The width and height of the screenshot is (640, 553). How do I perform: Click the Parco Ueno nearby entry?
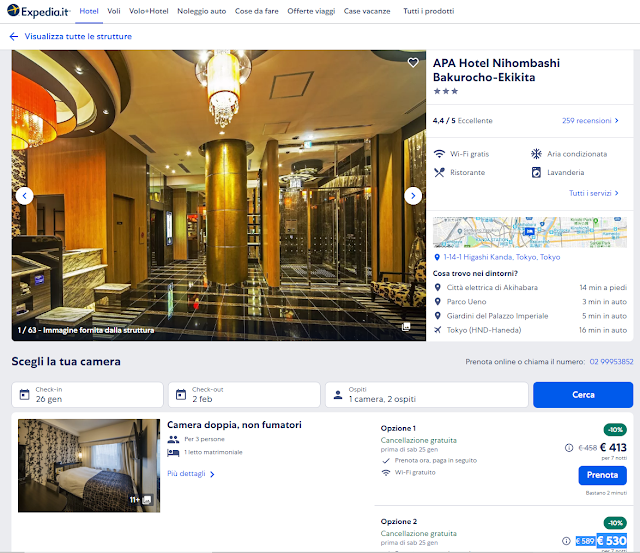[x=530, y=302]
